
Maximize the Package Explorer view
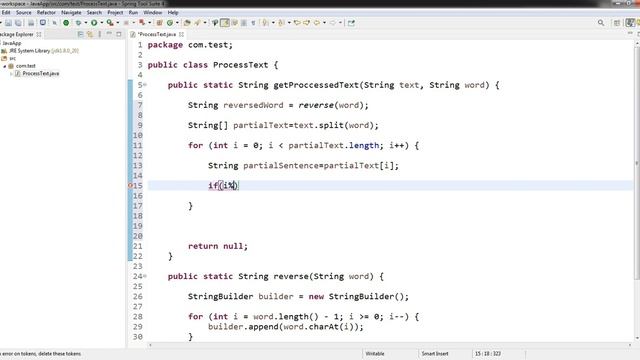click(119, 34)
